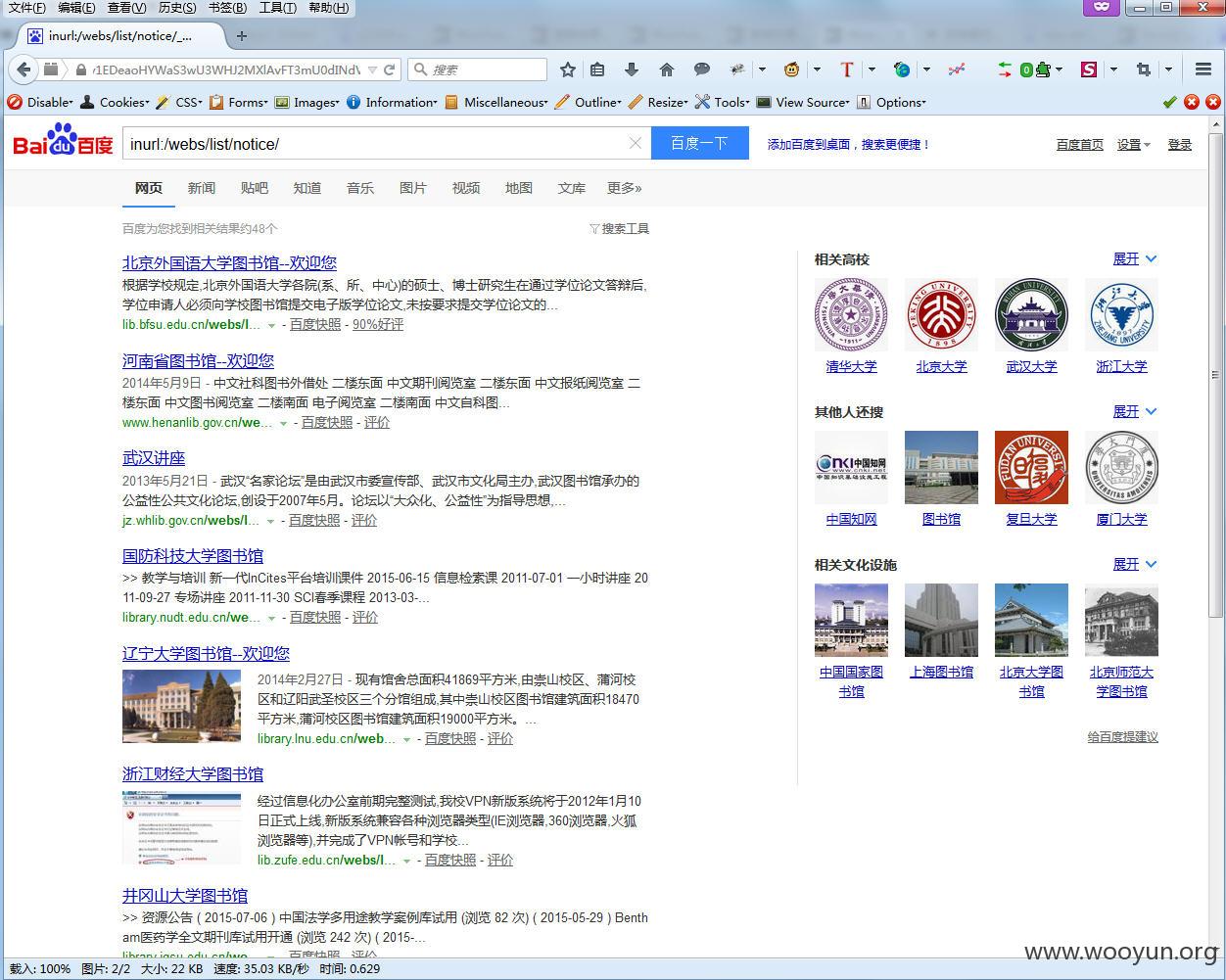The width and height of the screenshot is (1226, 980).
Task: Go back with the browser back arrow
Action: pos(24,70)
